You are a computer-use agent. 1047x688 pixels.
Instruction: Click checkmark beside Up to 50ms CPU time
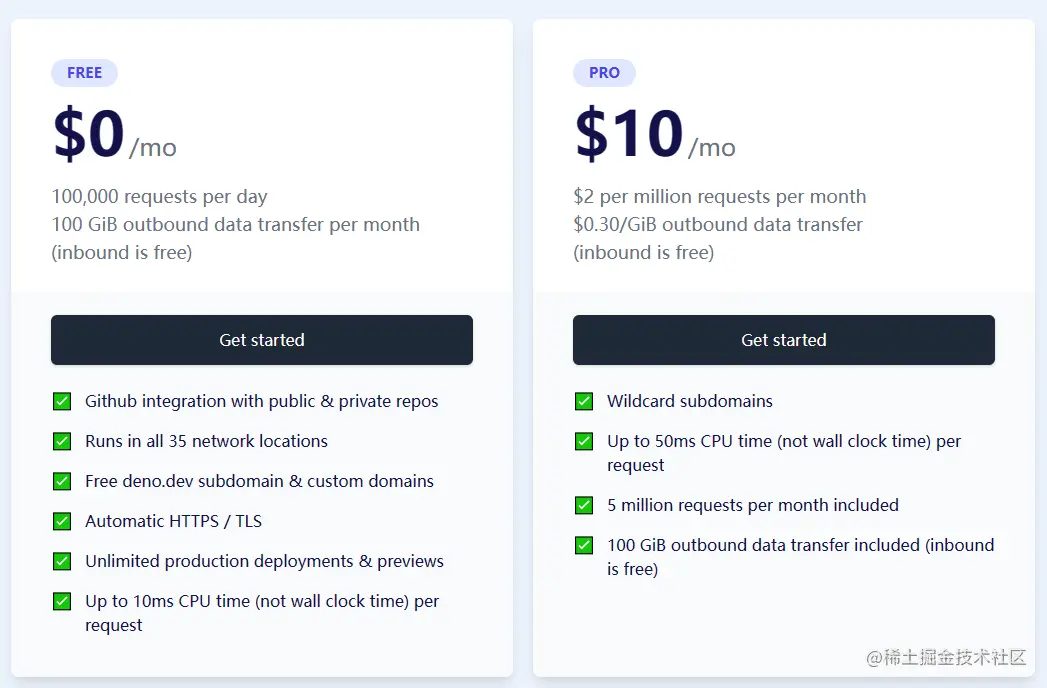click(x=584, y=442)
